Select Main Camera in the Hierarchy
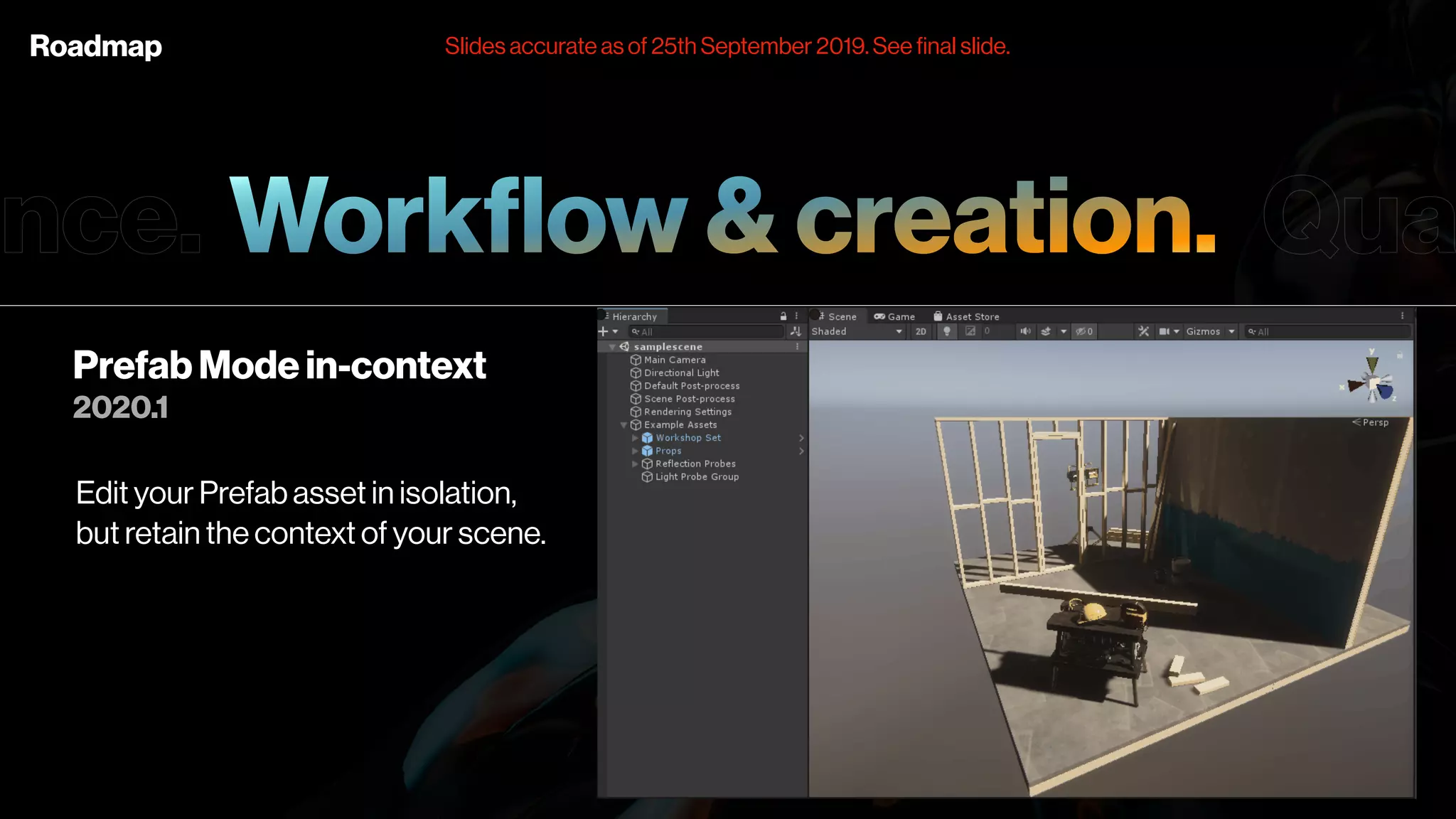Viewport: 1456px width, 819px height. (x=674, y=360)
